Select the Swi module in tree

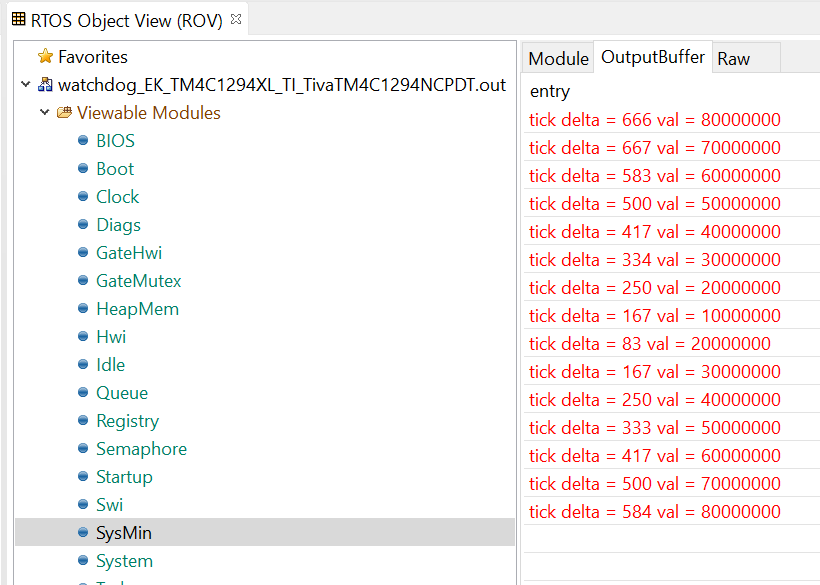pyautogui.click(x=109, y=505)
